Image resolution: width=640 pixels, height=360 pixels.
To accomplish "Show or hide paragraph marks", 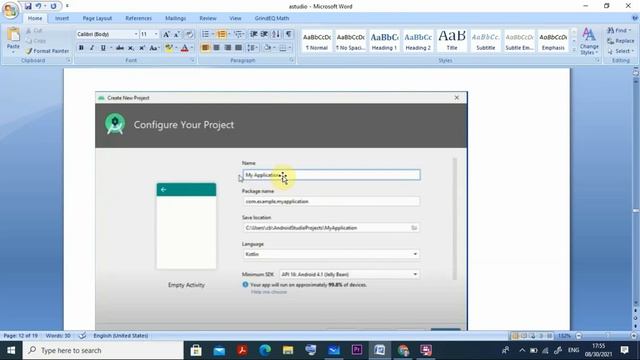I will pyautogui.click(x=289, y=34).
